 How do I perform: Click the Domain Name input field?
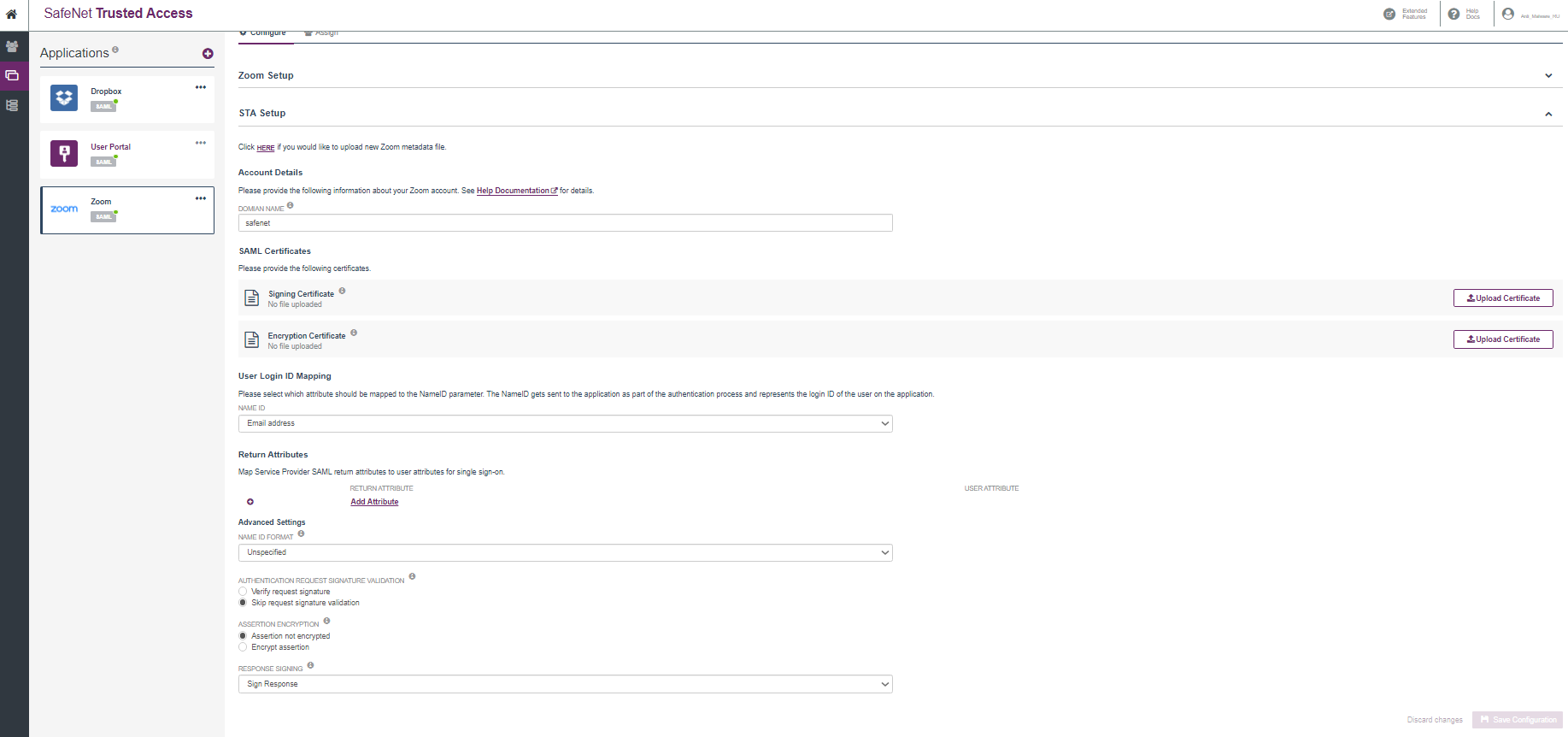coord(565,223)
